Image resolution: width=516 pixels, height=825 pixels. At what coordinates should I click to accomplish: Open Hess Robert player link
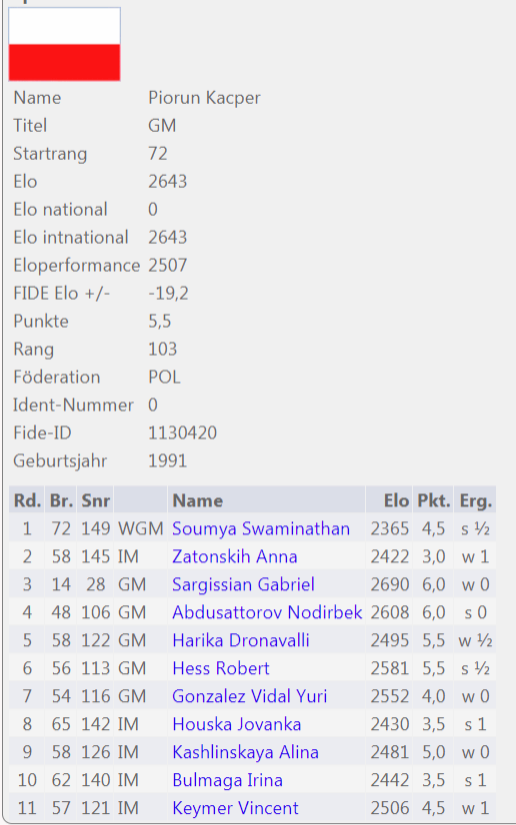coord(220,668)
